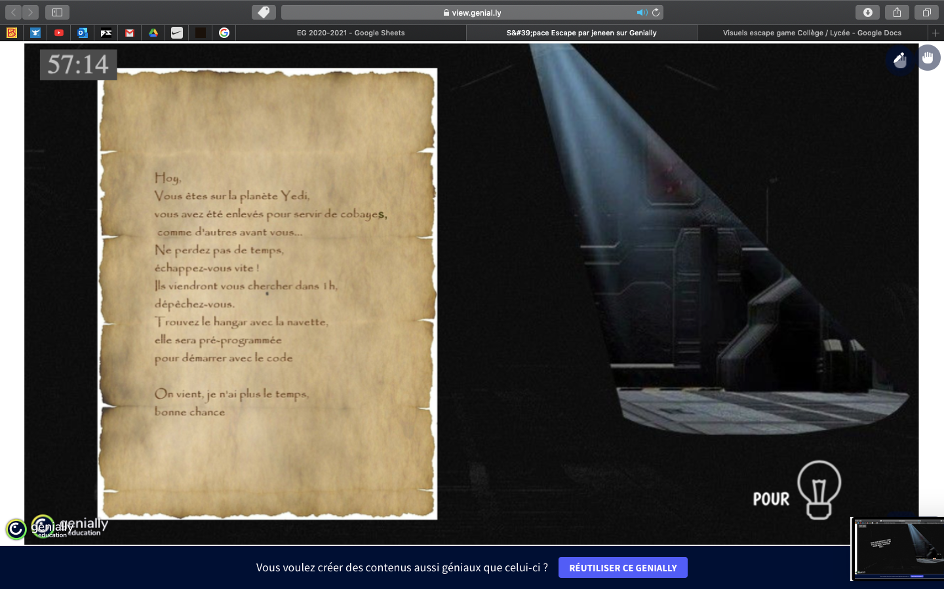Screen dimensions: 945x589
Task: Select the hand drag tool
Action: [928, 58]
